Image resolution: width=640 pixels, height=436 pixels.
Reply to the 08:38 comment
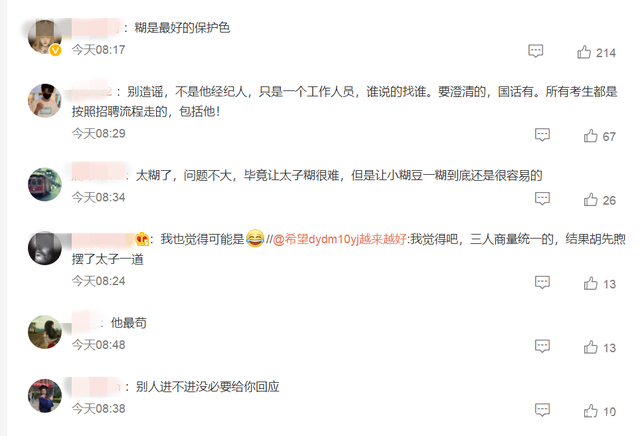pyautogui.click(x=542, y=410)
